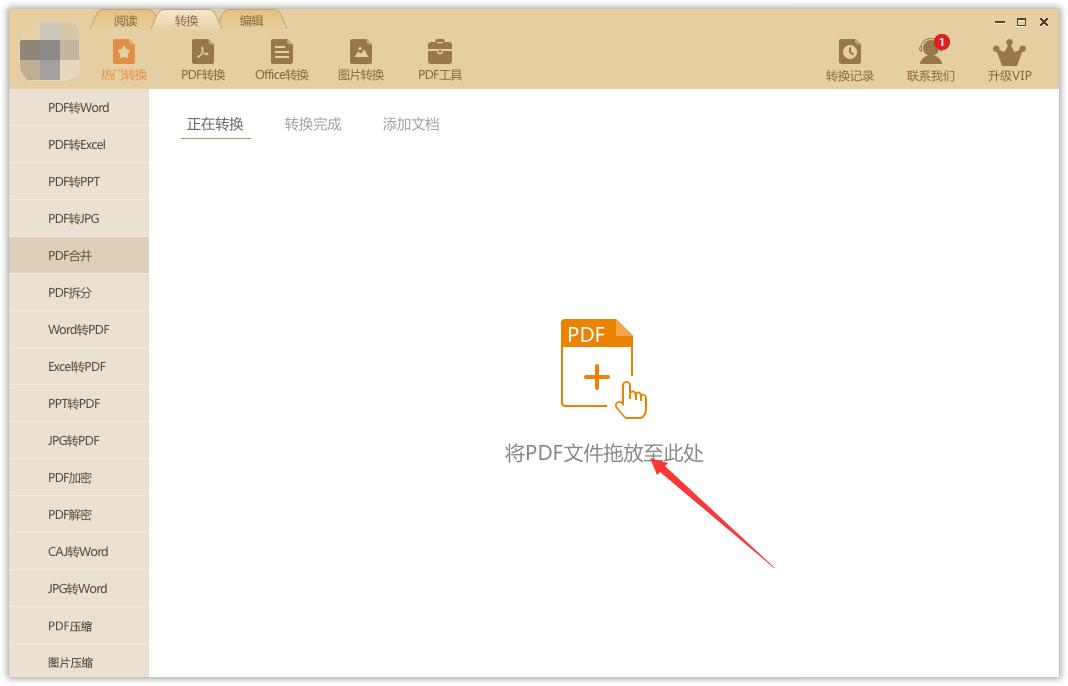Switch to the 编辑 tab
1068x686 pixels.
(x=253, y=18)
